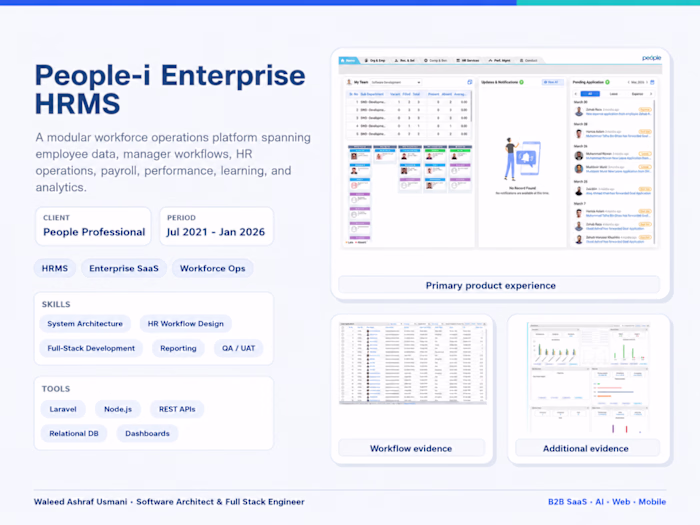Select the All filter in Pending Application
Viewport: 700px width, 525px height.
pos(590,94)
